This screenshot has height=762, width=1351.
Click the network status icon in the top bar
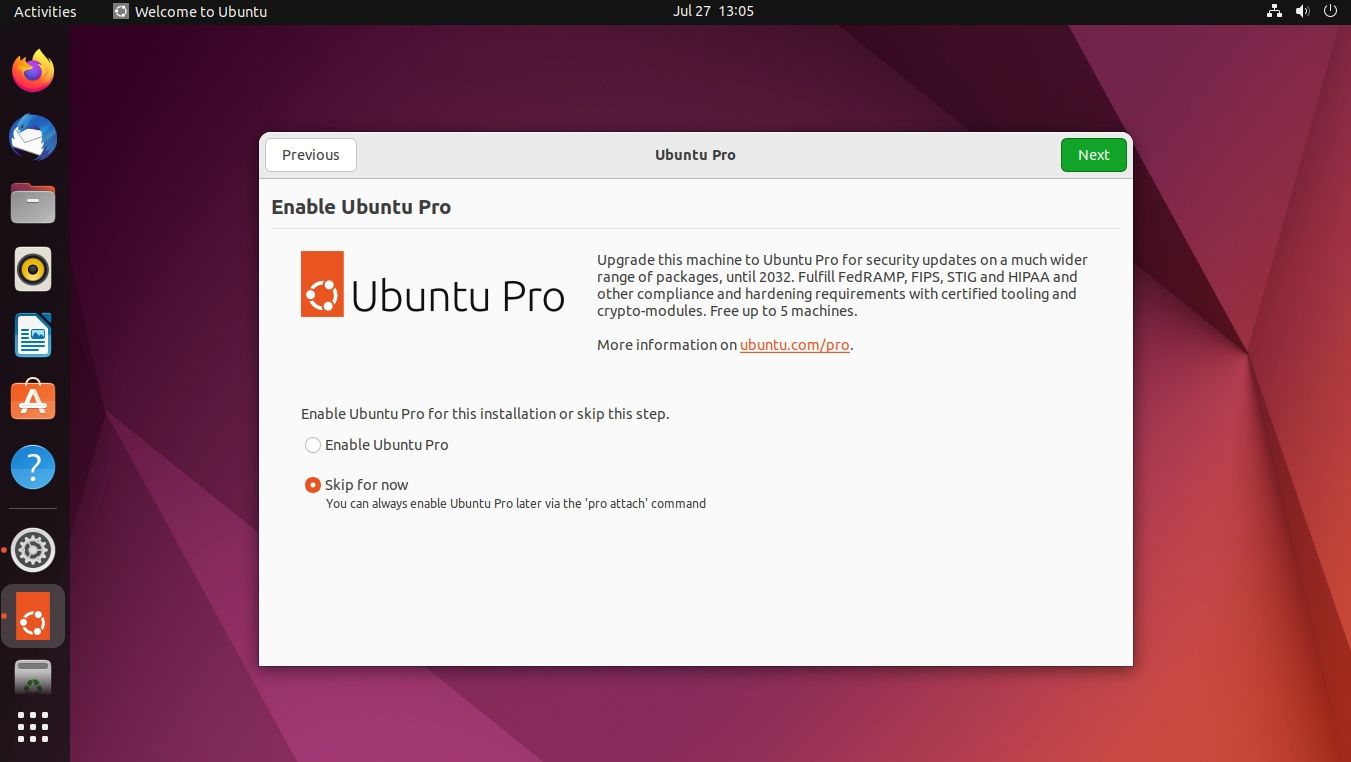[x=1274, y=12]
